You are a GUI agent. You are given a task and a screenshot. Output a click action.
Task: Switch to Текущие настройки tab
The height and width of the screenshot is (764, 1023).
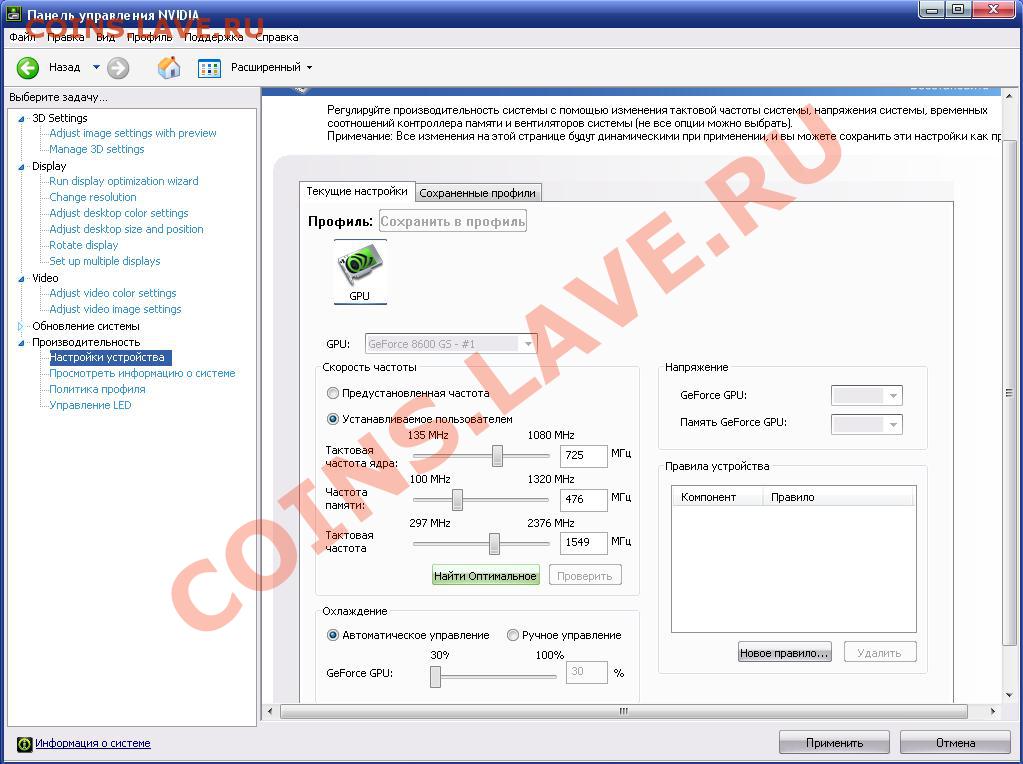pos(357,191)
